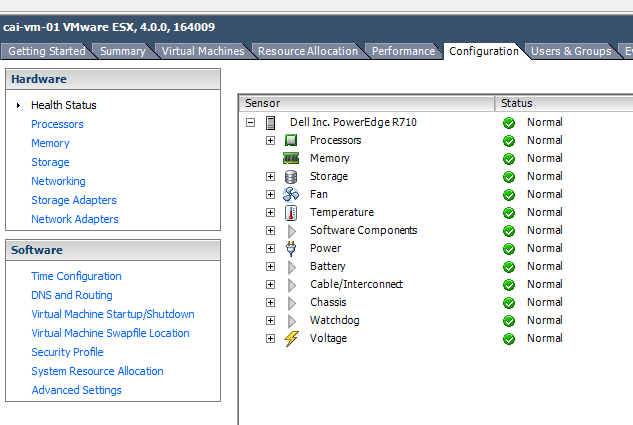Switch to the Getting Started tab

pyautogui.click(x=46, y=51)
